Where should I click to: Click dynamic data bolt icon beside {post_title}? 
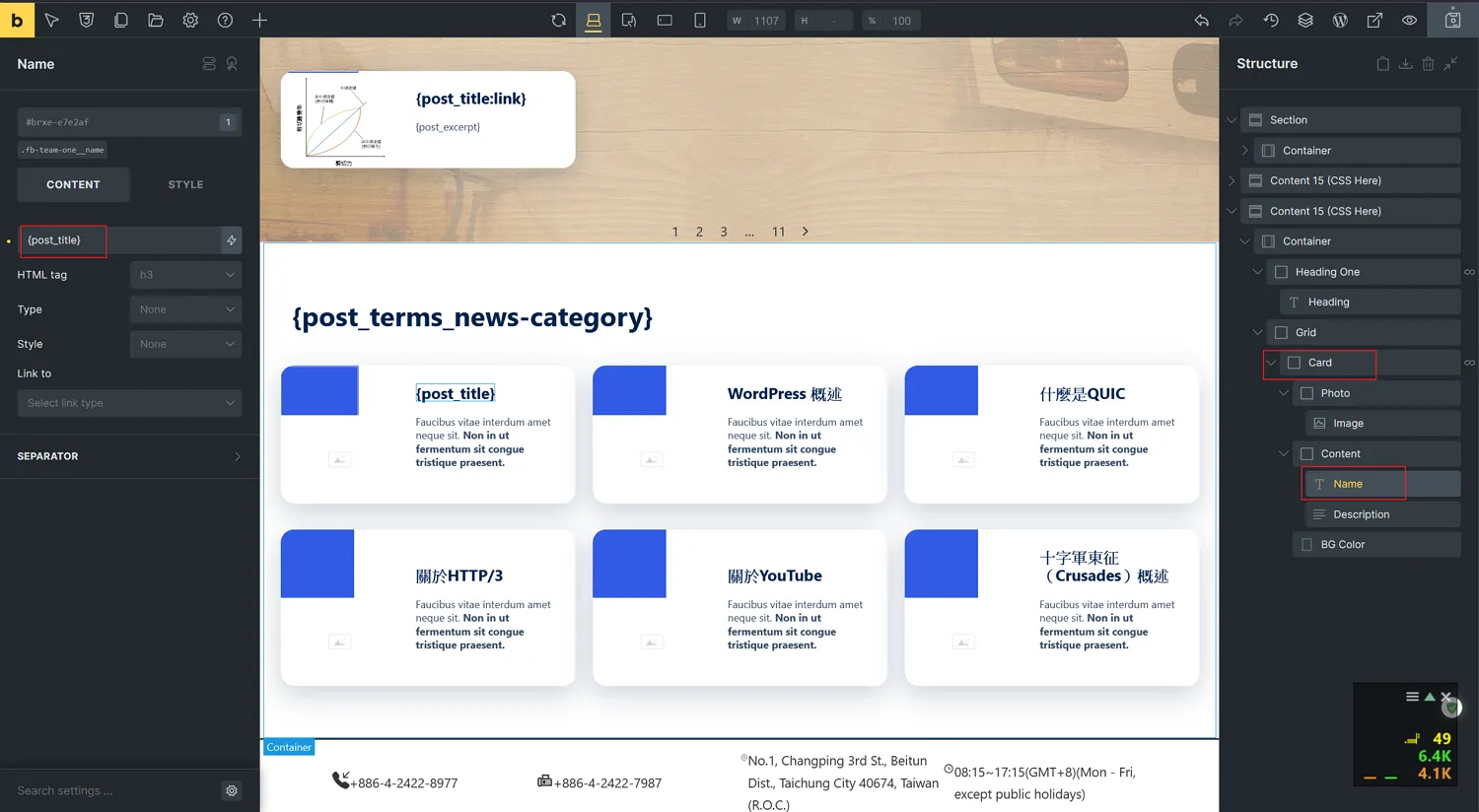[231, 240]
